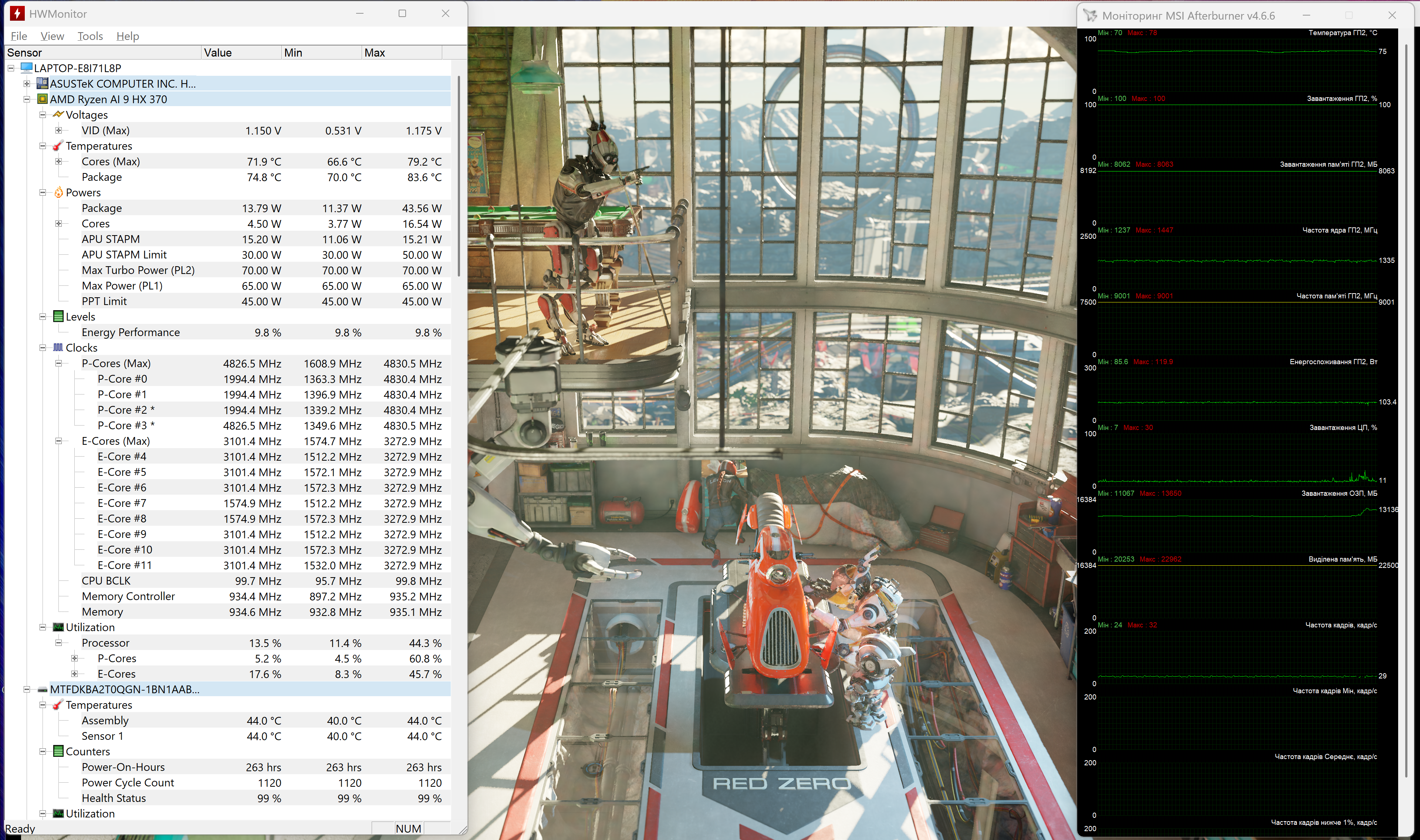Click the AMD Ryzen AI 9 processor icon
Viewport: 1420px width, 840px height.
point(42,99)
